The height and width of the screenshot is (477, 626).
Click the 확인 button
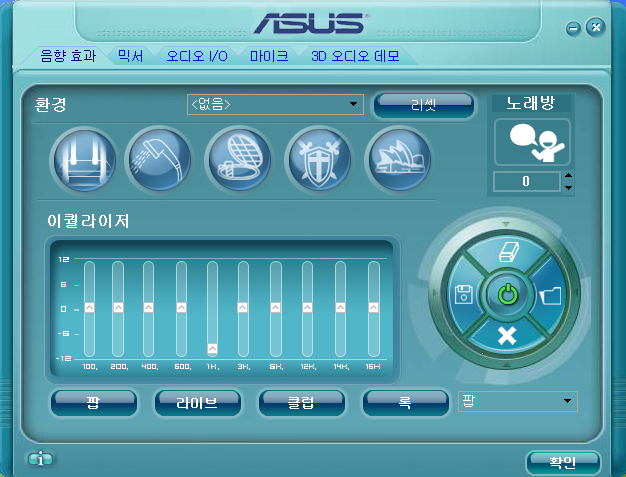pos(563,463)
